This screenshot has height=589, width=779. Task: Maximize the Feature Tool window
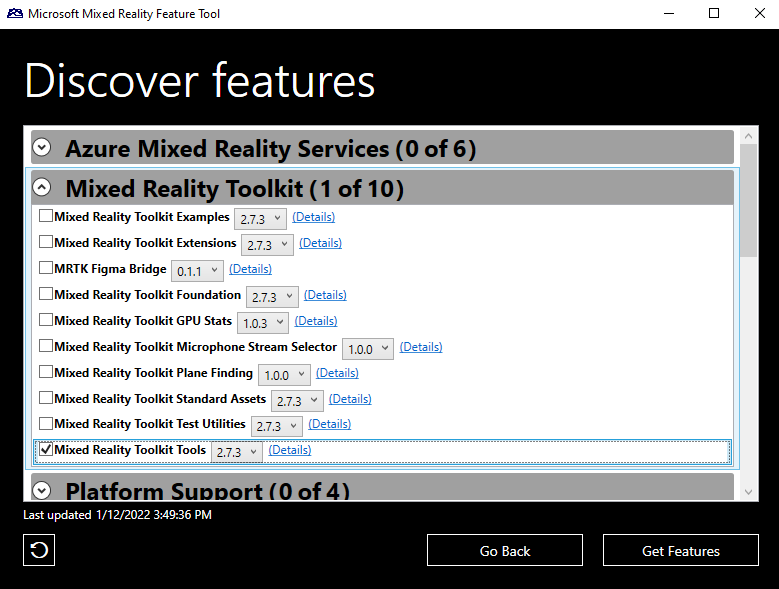[x=714, y=13]
